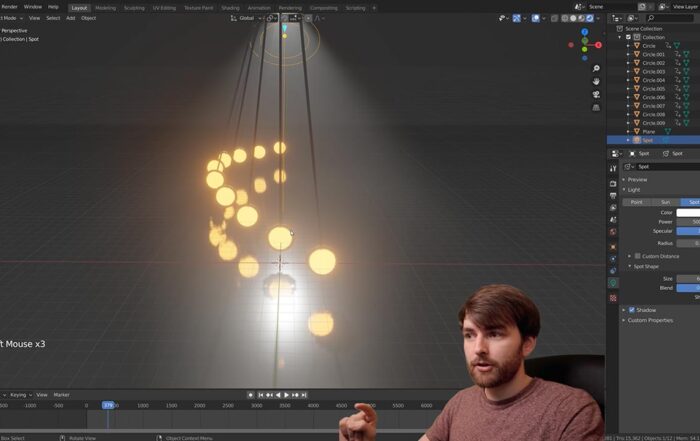Switch to the Shading workspace tab
700x441 pixels.
coord(230,7)
